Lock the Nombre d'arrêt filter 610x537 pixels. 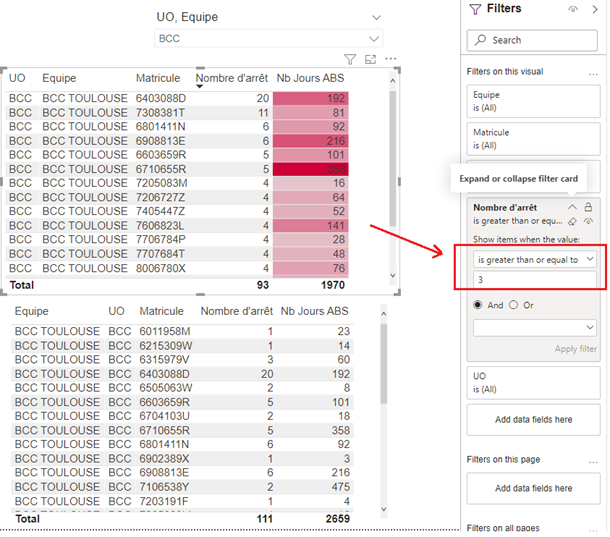tap(588, 207)
